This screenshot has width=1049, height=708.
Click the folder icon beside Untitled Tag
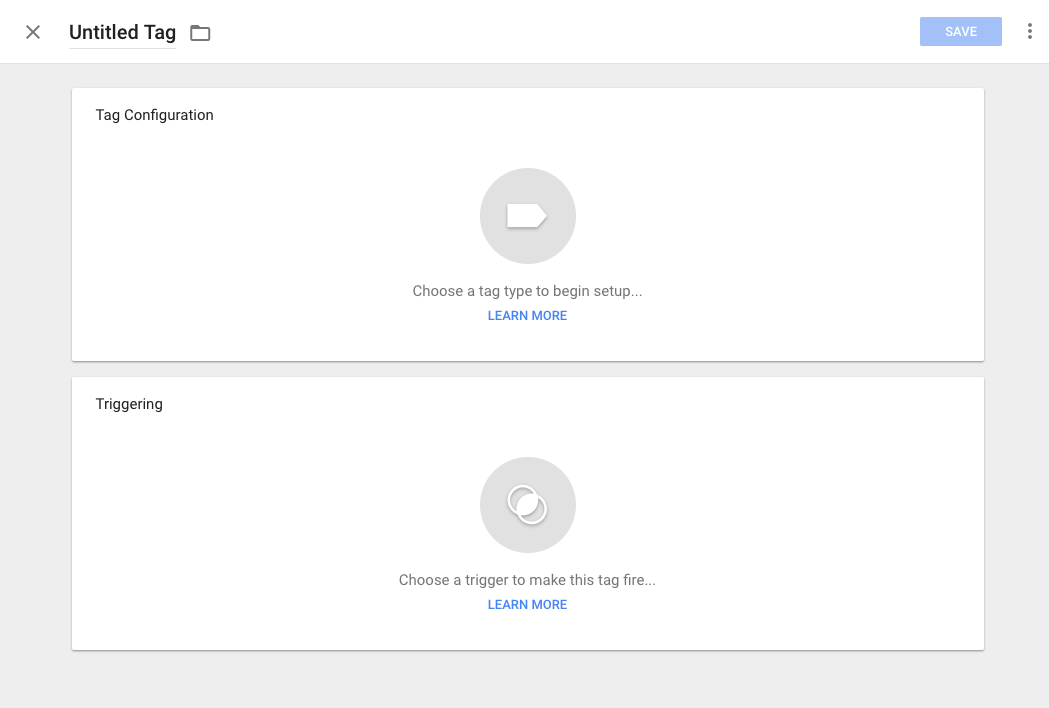(x=200, y=33)
